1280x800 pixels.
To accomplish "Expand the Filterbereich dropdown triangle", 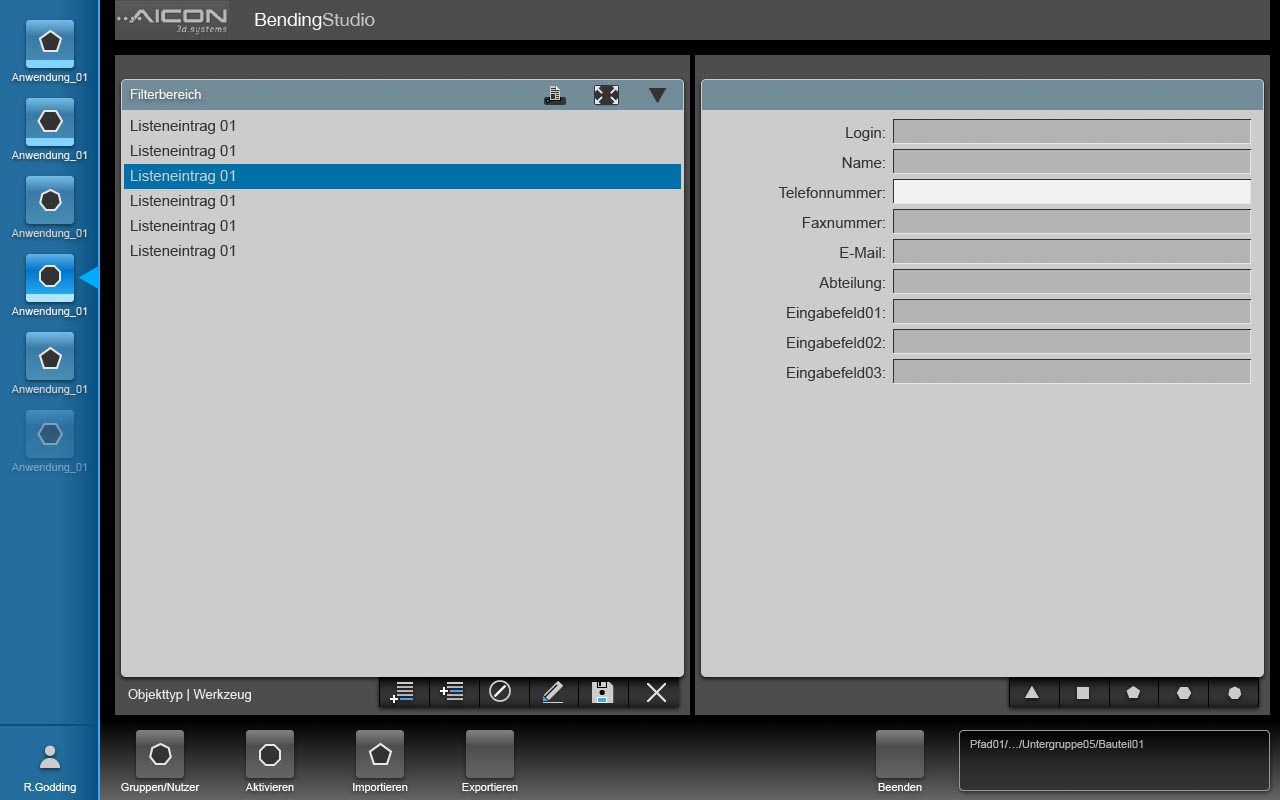I will coord(657,95).
